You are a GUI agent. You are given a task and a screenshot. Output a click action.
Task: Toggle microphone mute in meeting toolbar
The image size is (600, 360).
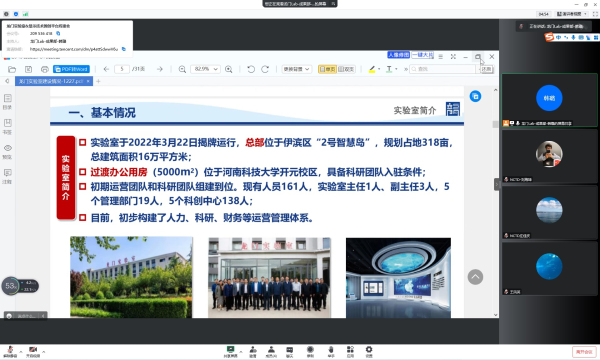(x=10, y=352)
